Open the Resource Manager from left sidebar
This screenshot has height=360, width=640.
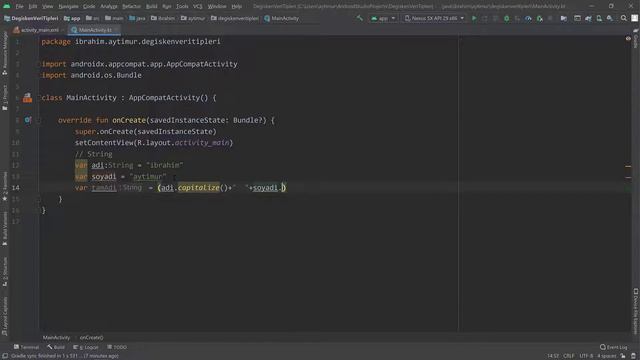coord(5,53)
